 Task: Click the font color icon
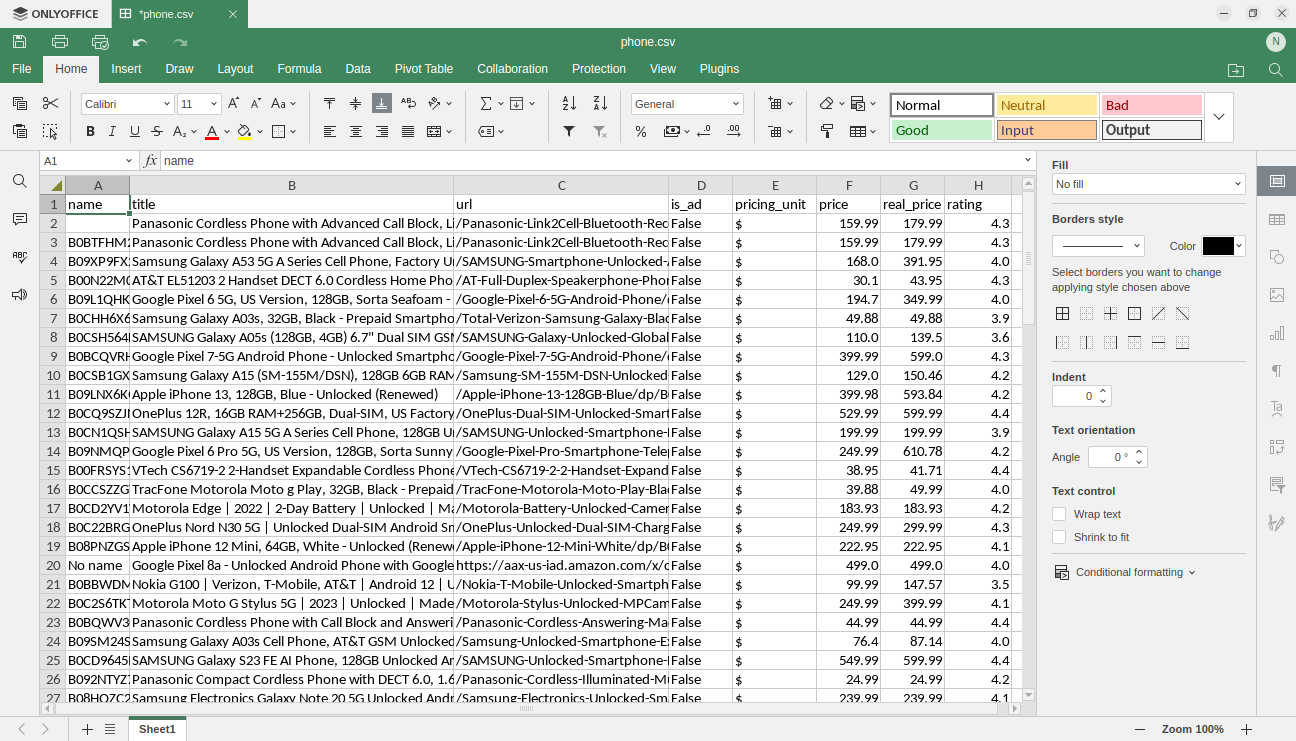coord(211,131)
